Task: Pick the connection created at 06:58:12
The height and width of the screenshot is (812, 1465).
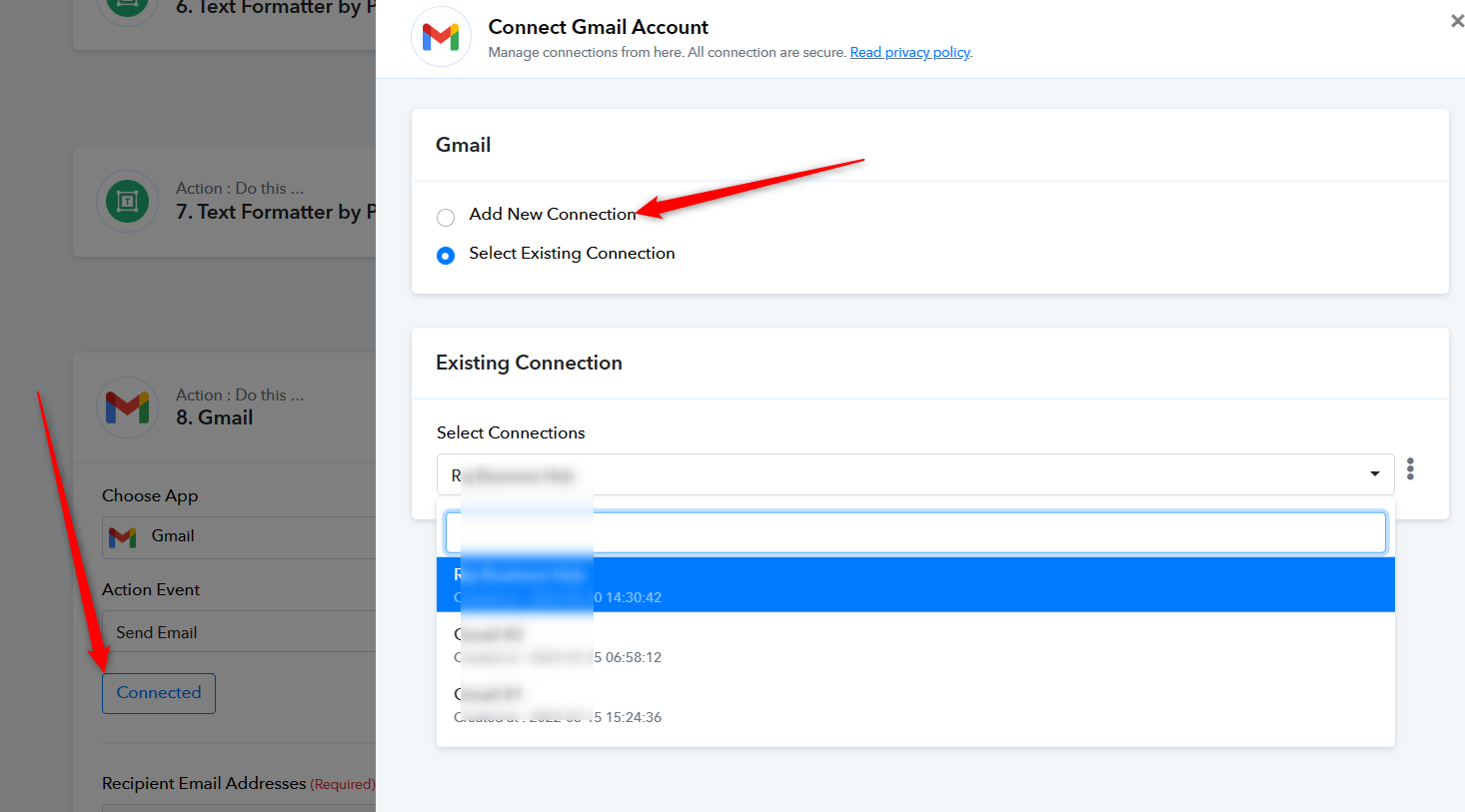Action: point(915,645)
